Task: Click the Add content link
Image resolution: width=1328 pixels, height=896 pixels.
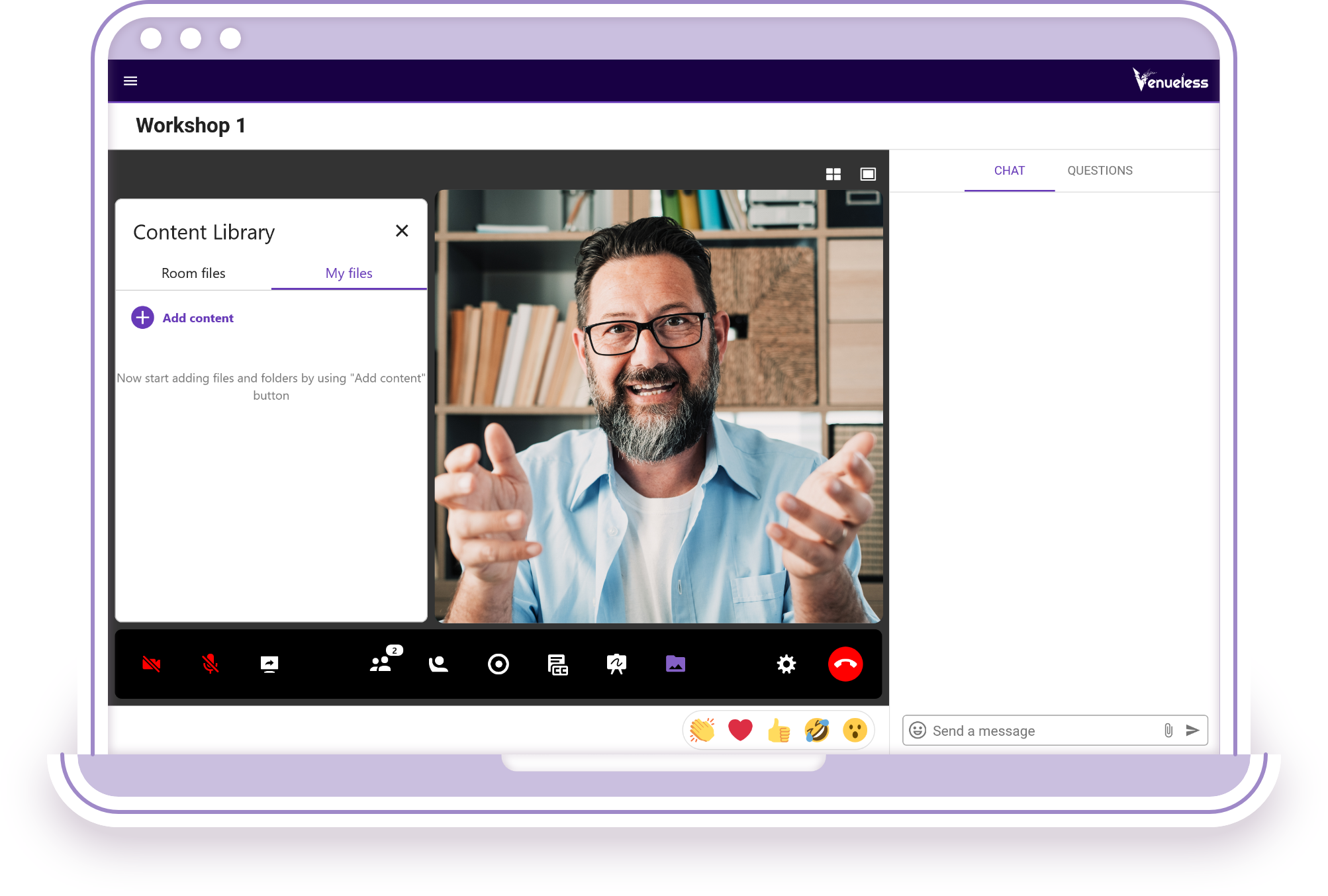Action: click(198, 318)
